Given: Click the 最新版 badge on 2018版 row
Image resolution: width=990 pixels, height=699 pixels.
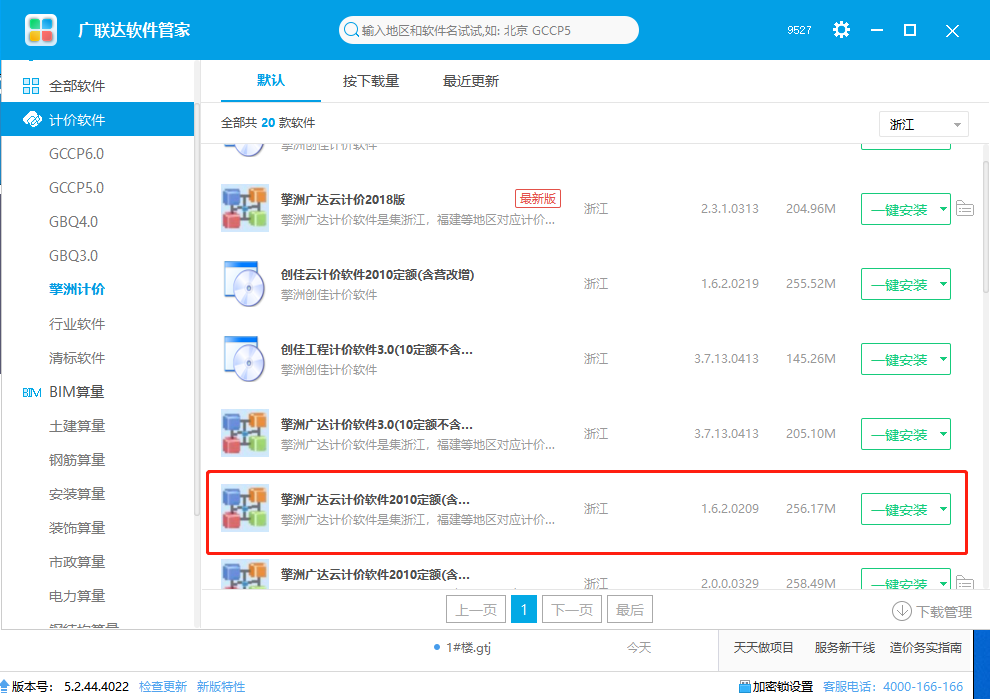Looking at the screenshot, I should tap(538, 198).
